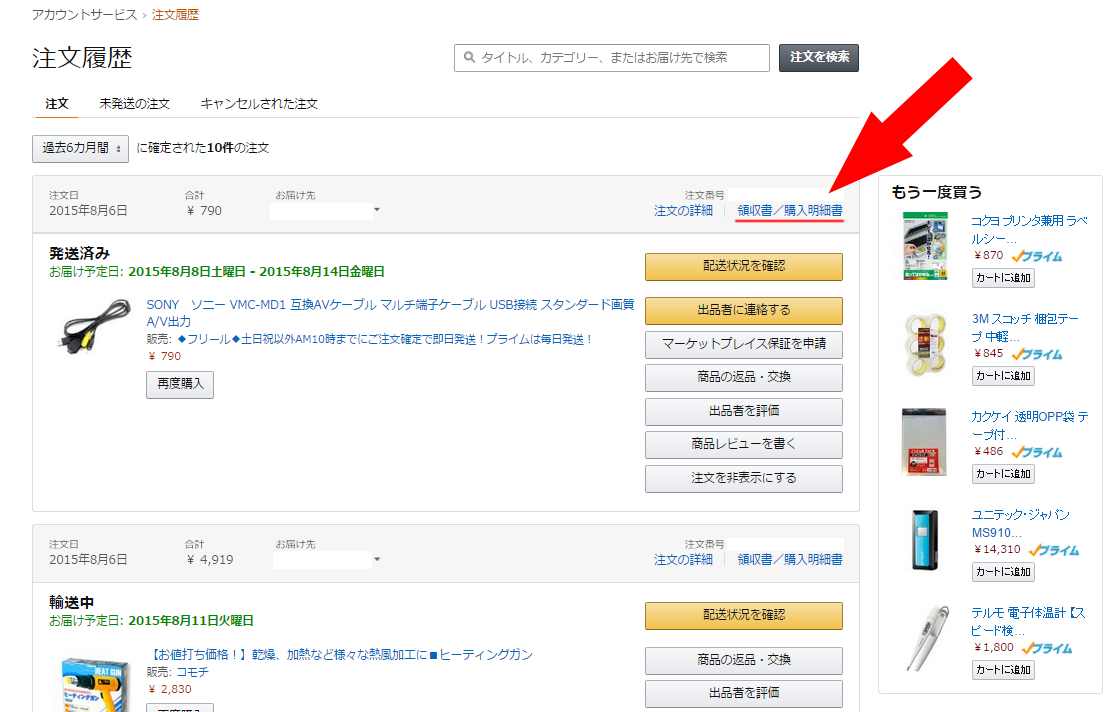Open the Terumo thermometer thumbnail

click(928, 638)
